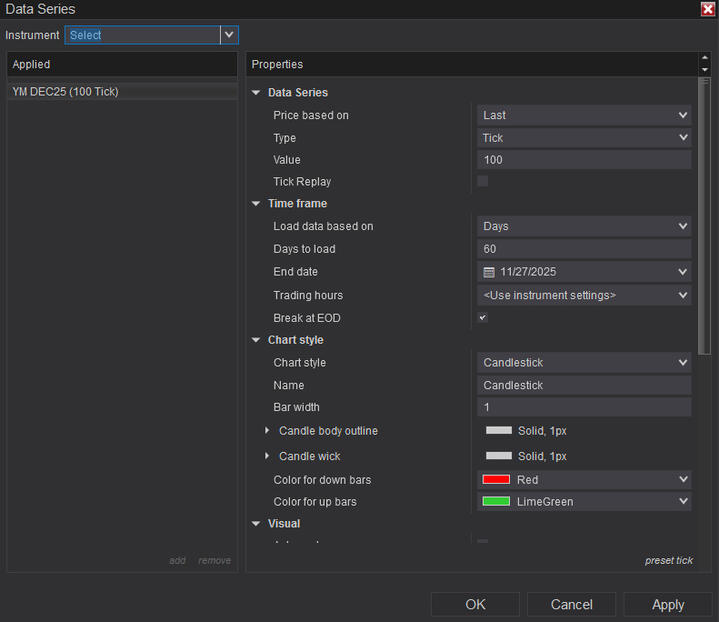Uncheck the Break at EOD checkbox

click(483, 318)
